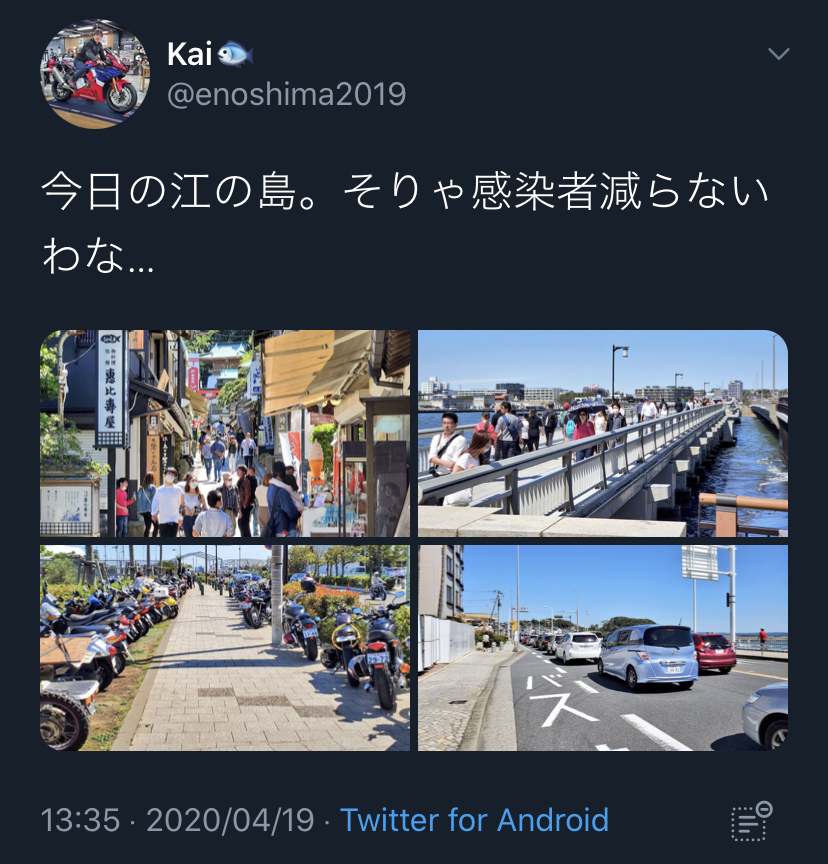Select the Japanese tweet text
This screenshot has width=828, height=864.
(x=405, y=223)
